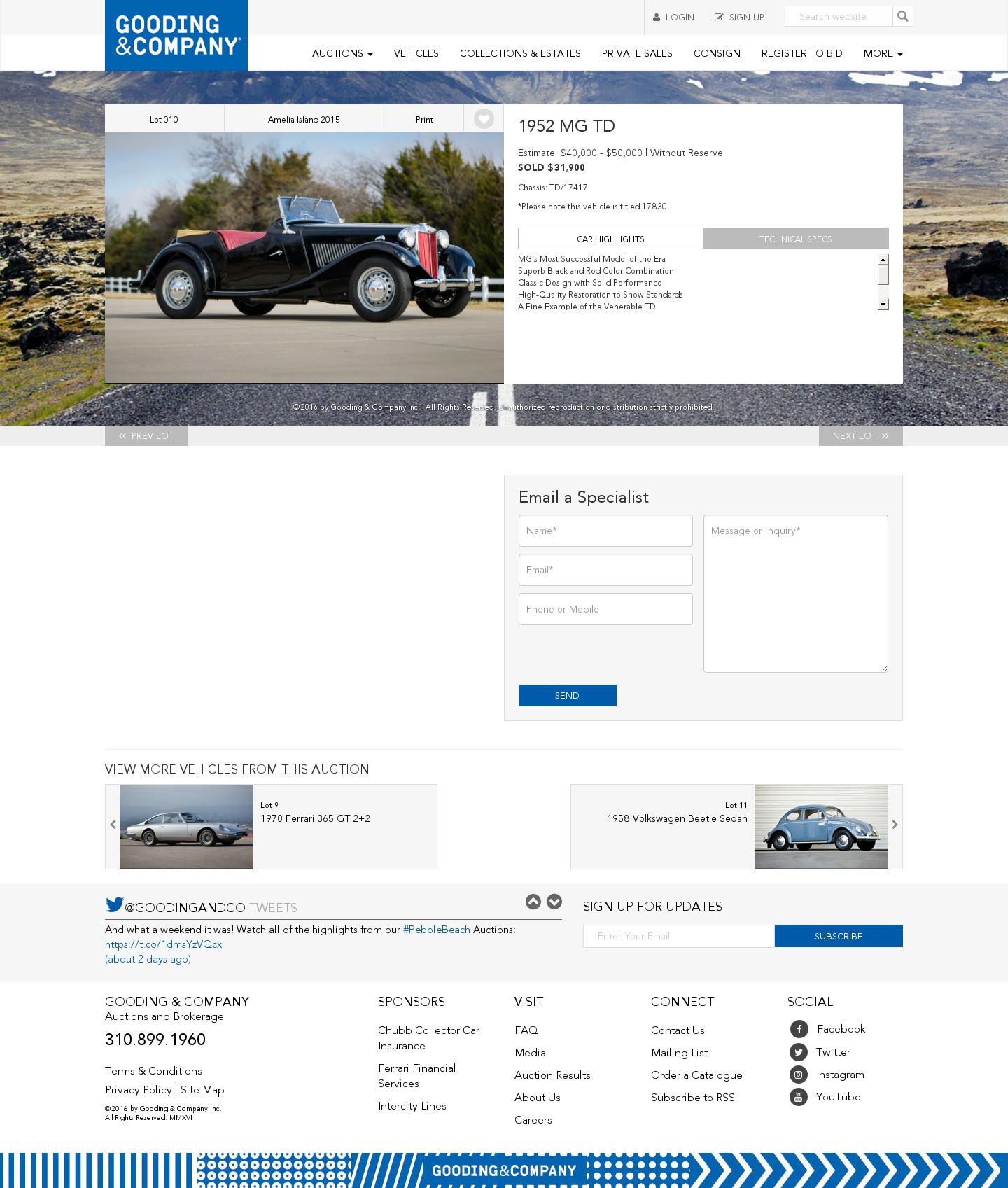The width and height of the screenshot is (1008, 1188).
Task: Click the Message or Inquiry text area
Action: (796, 594)
